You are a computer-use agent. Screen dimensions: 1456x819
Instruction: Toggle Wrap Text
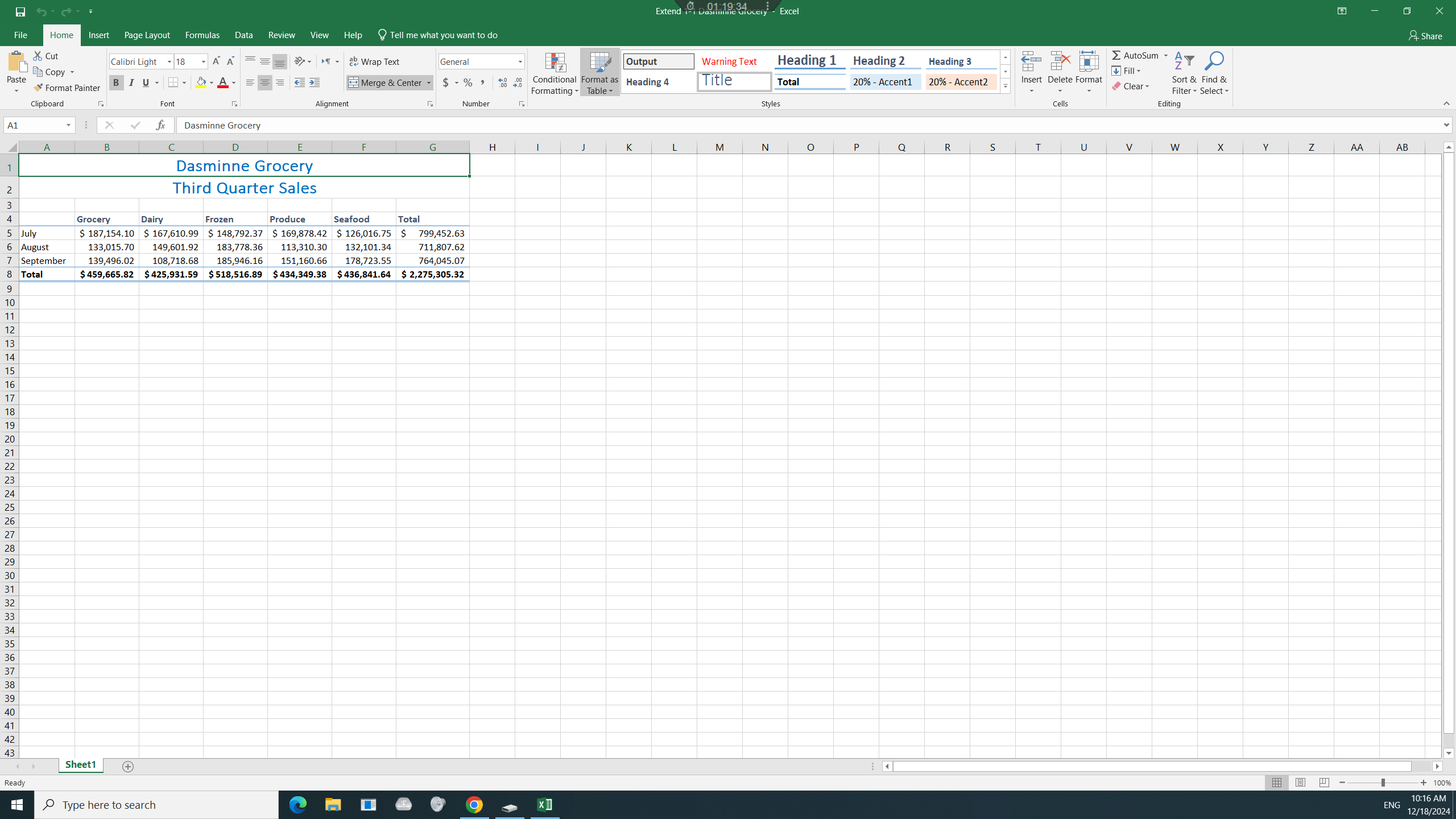click(374, 61)
